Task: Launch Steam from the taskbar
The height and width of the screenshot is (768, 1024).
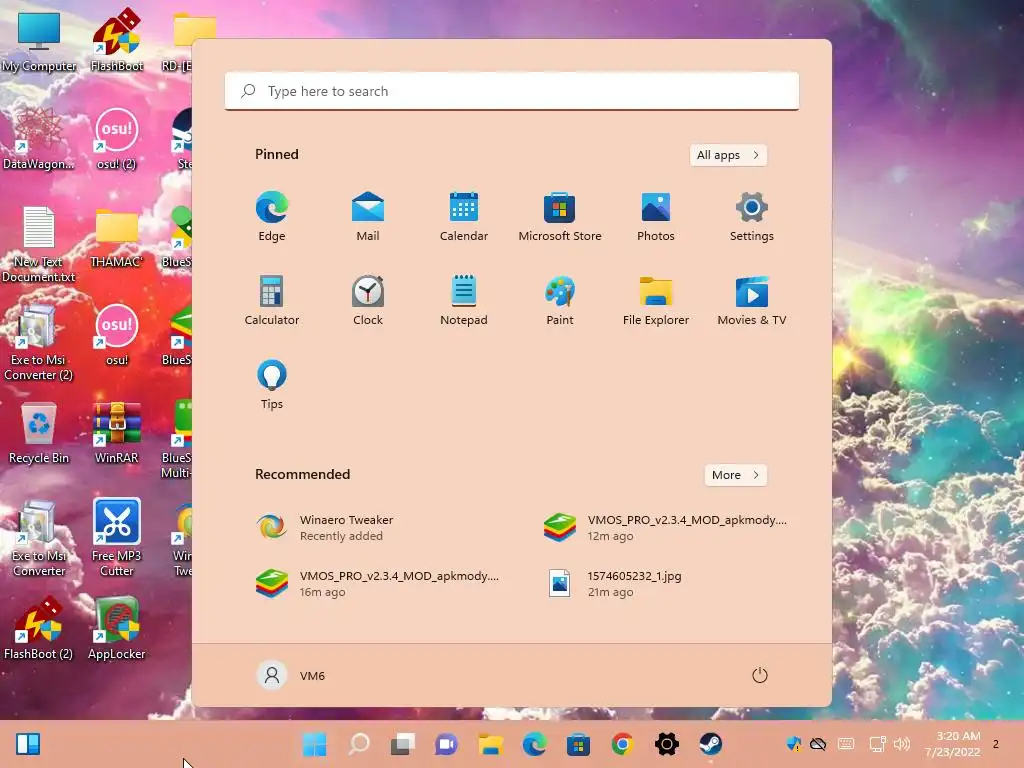Action: point(711,744)
